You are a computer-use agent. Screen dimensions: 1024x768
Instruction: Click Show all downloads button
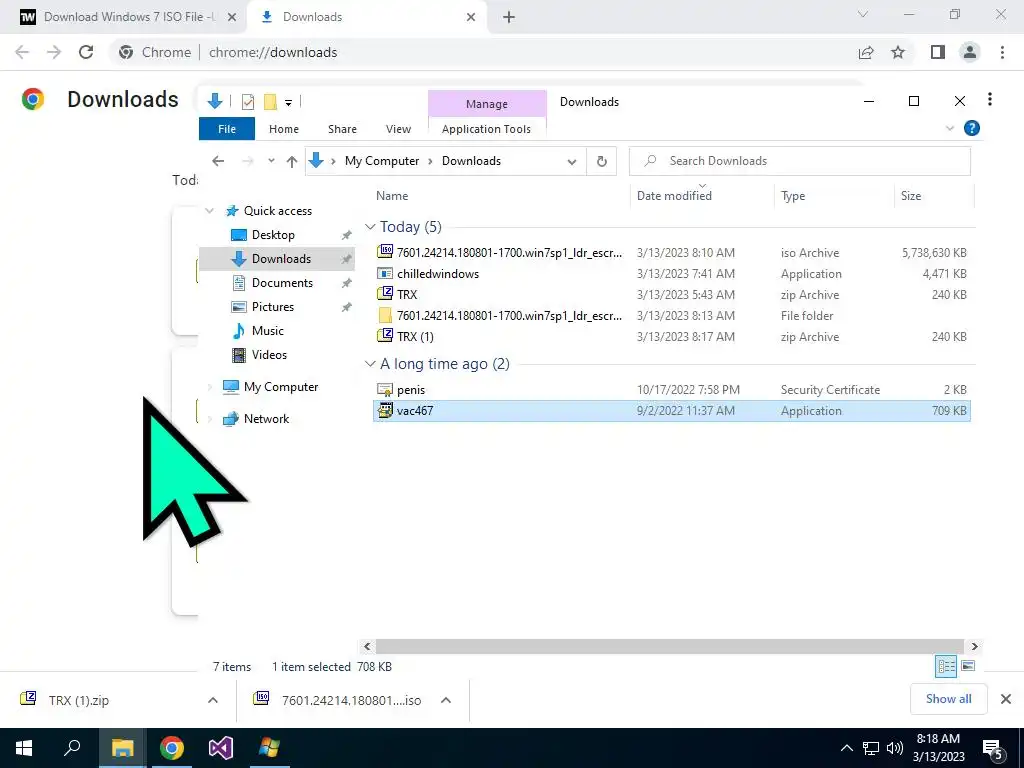click(948, 699)
